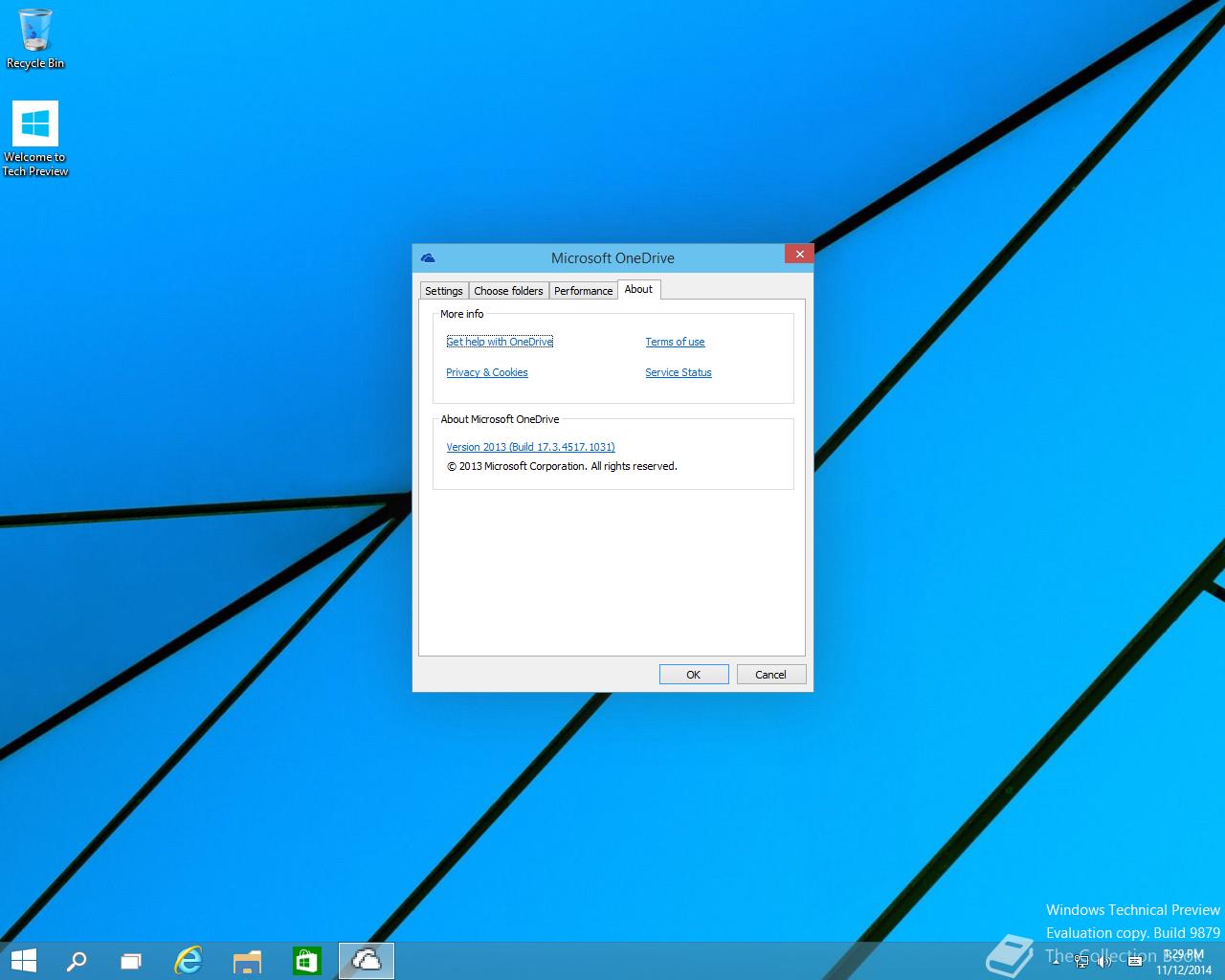Open the Privacy & Cookies link

tap(487, 372)
